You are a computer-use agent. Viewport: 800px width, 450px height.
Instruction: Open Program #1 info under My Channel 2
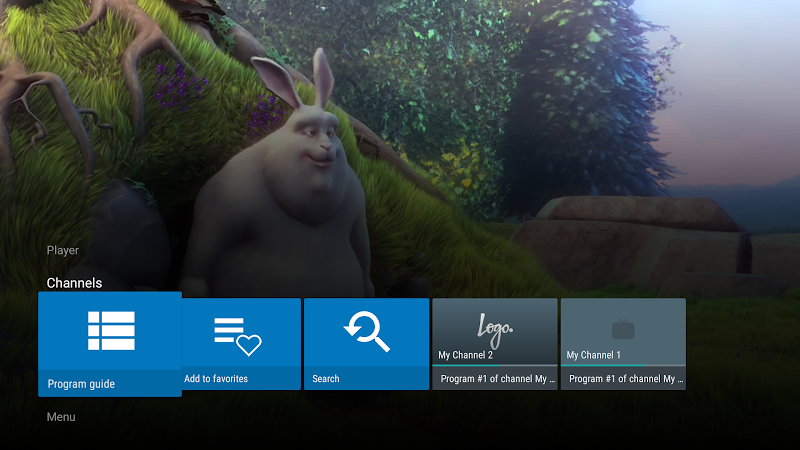(x=495, y=379)
